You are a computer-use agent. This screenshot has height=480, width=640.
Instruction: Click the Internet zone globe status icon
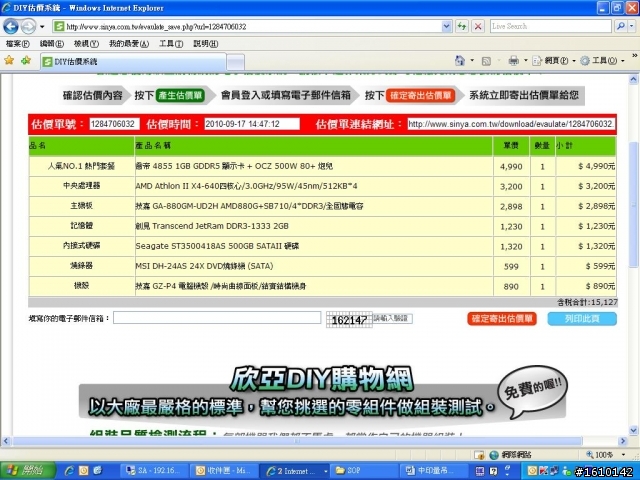(494, 455)
